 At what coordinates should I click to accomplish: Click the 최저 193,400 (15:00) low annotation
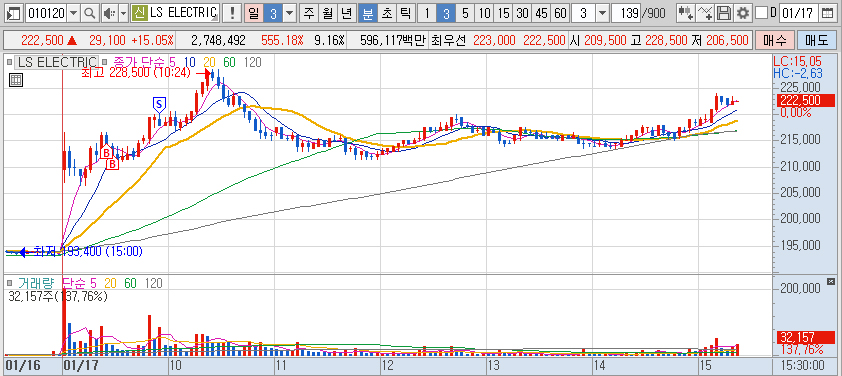(x=88, y=251)
